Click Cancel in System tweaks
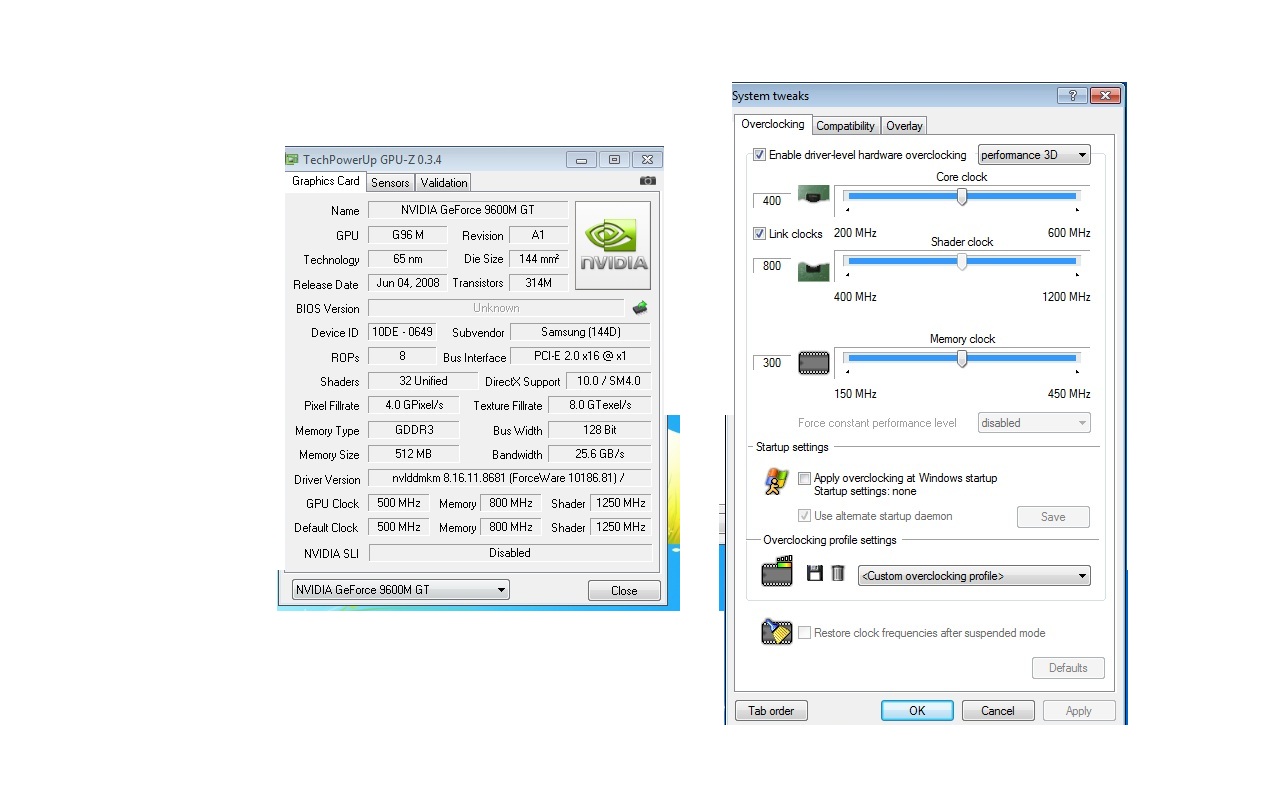Viewport: 1280px width, 800px height. [998, 711]
